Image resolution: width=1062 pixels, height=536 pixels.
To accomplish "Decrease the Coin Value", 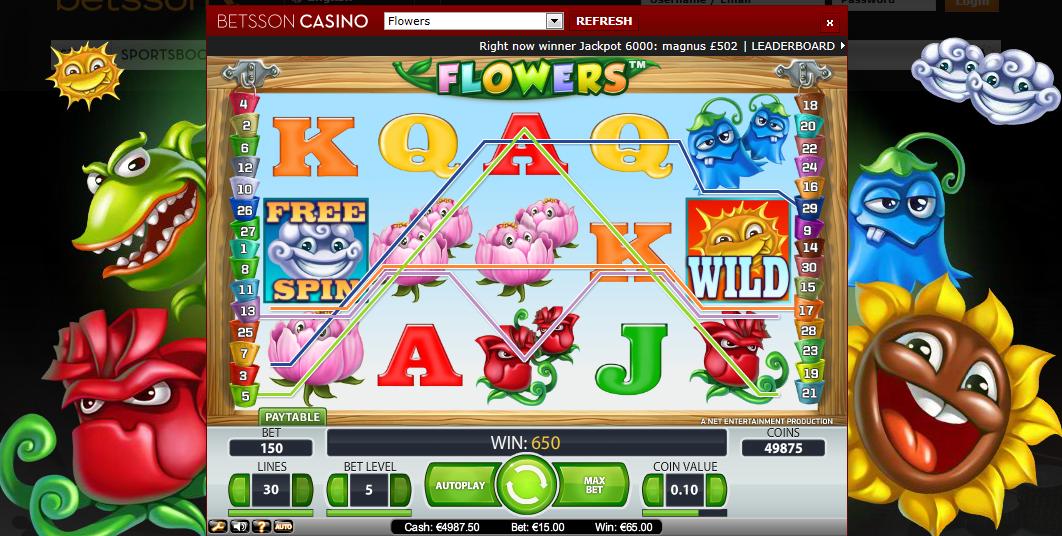I will click(653, 490).
